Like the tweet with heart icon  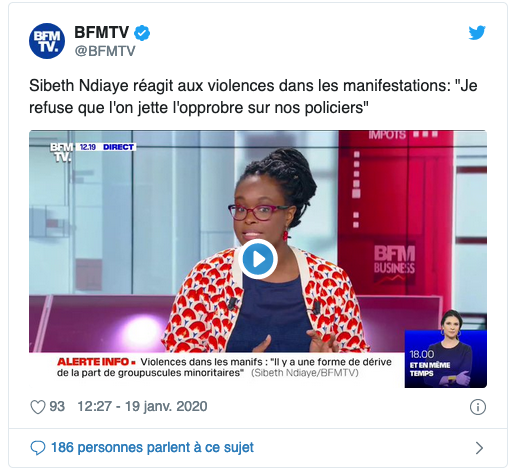pyautogui.click(x=38, y=407)
